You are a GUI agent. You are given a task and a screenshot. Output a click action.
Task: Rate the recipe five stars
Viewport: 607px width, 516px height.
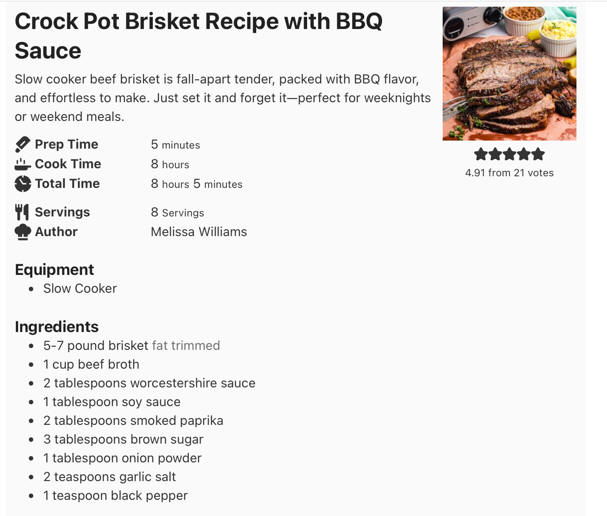(x=539, y=154)
